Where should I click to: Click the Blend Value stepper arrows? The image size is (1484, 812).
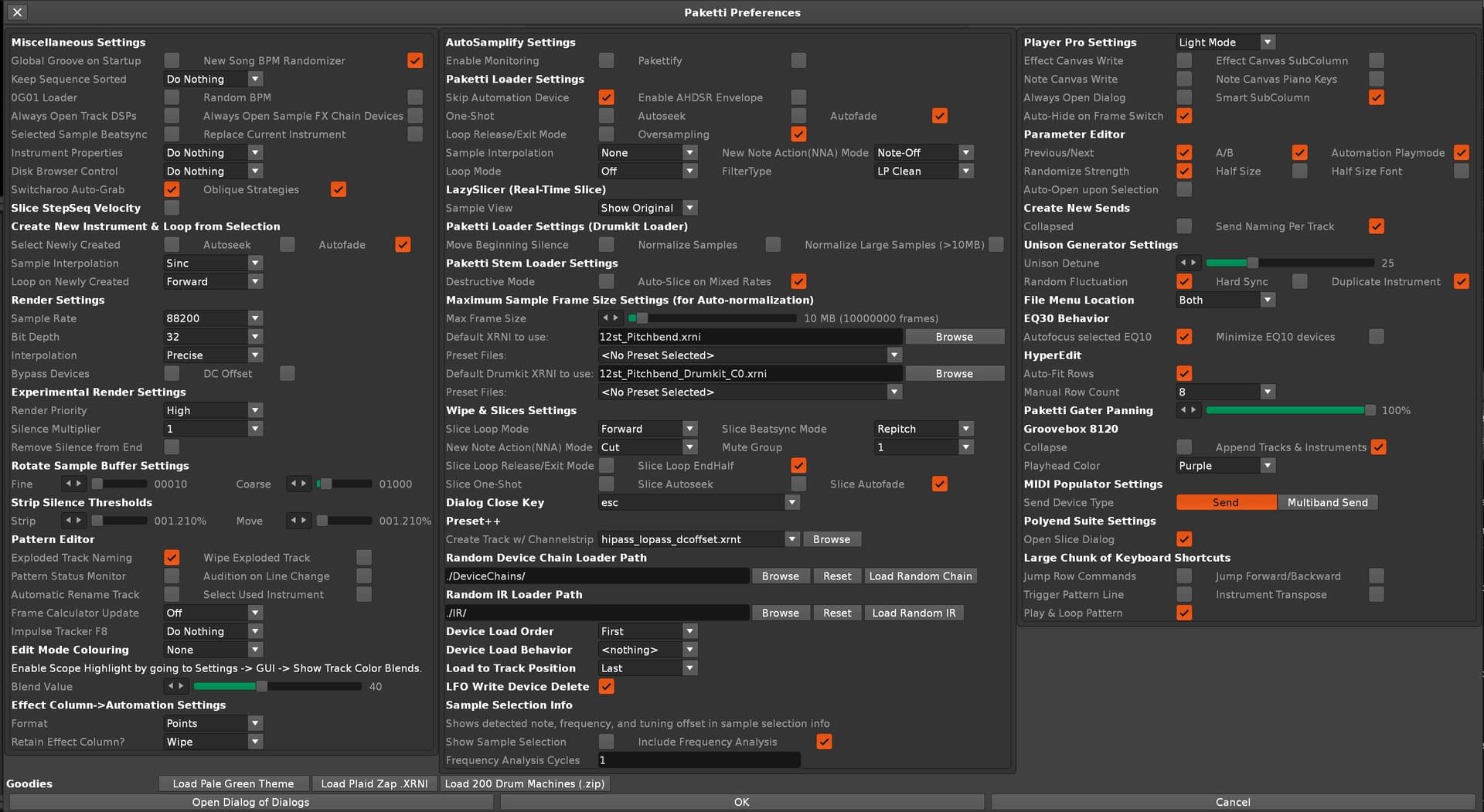coord(176,686)
